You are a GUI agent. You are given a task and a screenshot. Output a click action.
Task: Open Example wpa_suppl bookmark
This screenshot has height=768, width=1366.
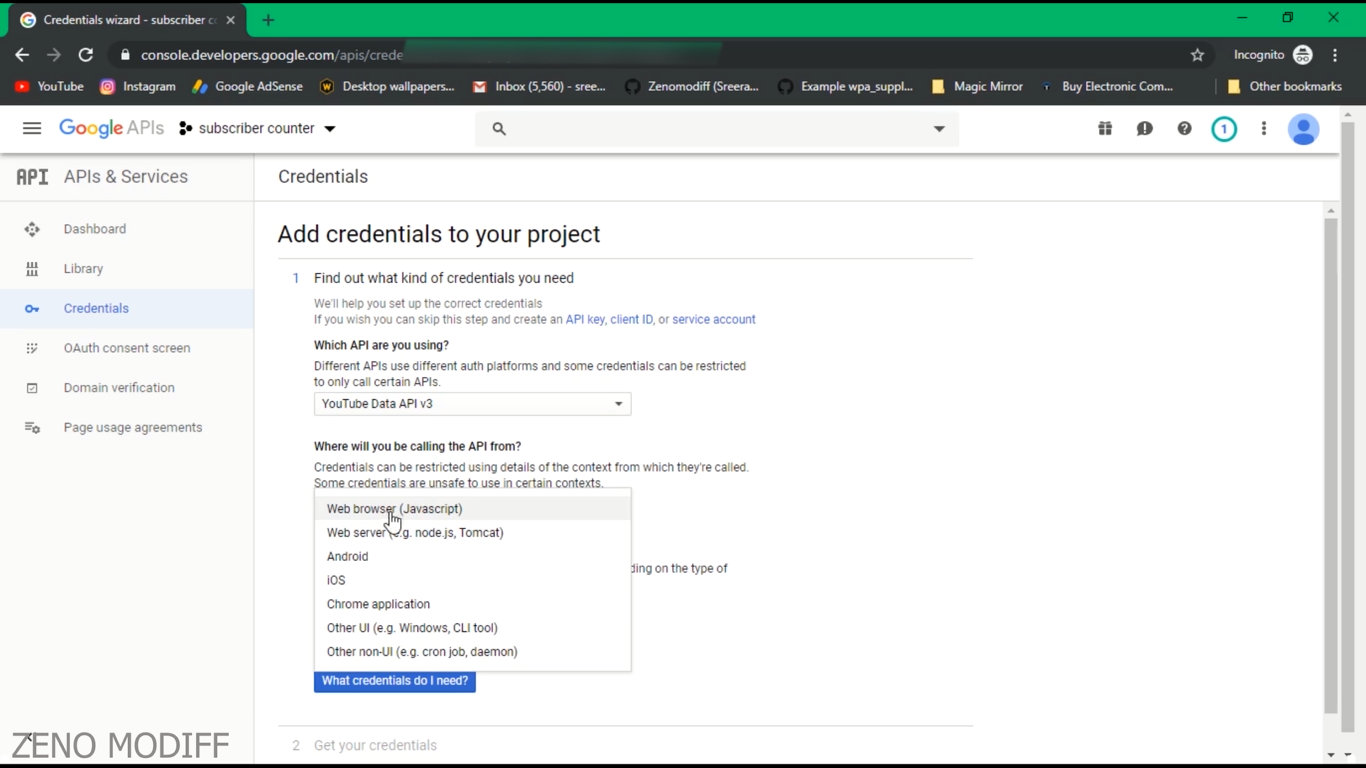(845, 87)
